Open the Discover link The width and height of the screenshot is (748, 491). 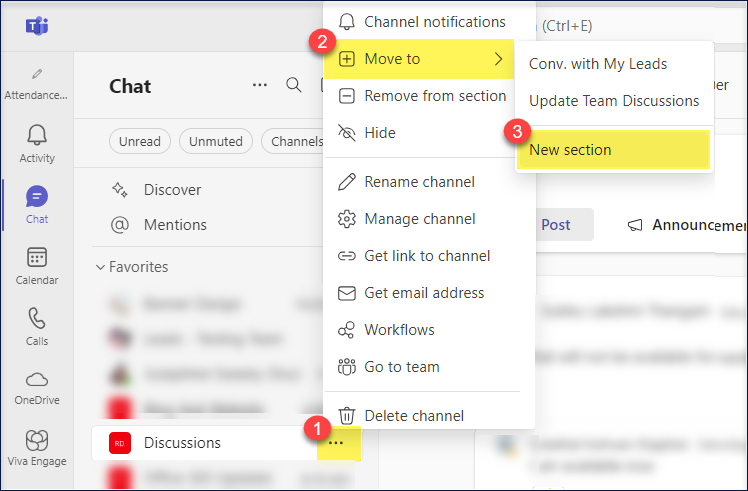pyautogui.click(x=172, y=189)
